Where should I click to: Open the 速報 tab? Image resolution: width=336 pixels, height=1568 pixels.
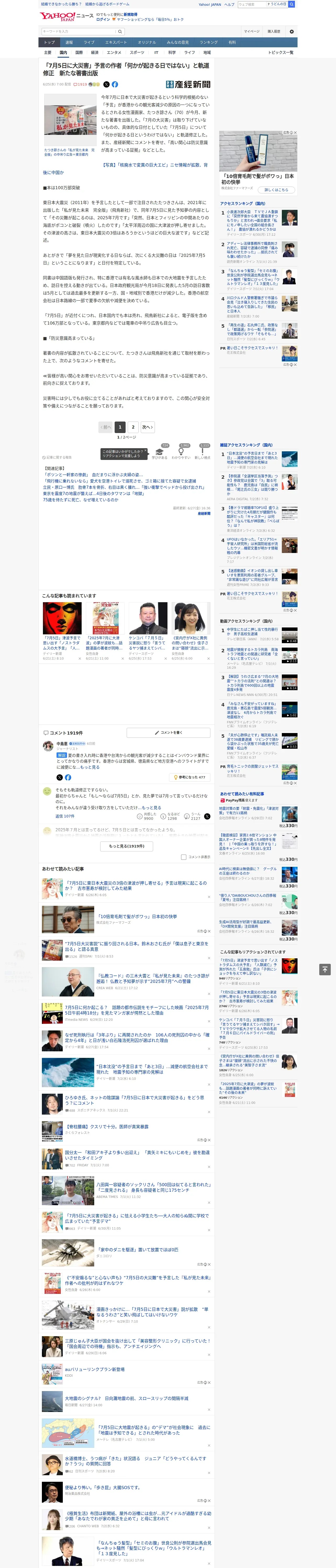(69, 43)
